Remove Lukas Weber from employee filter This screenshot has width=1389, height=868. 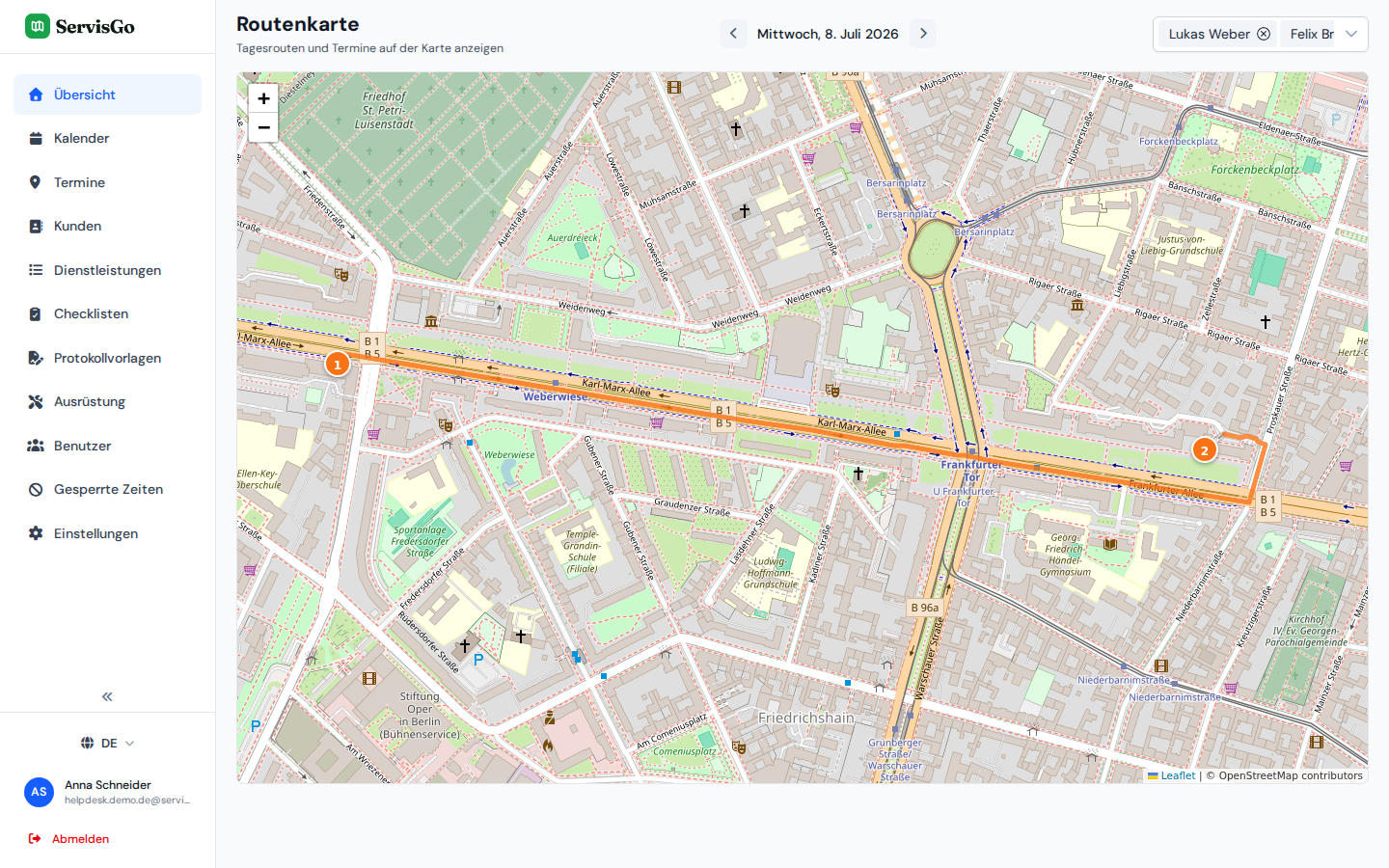point(1264,34)
